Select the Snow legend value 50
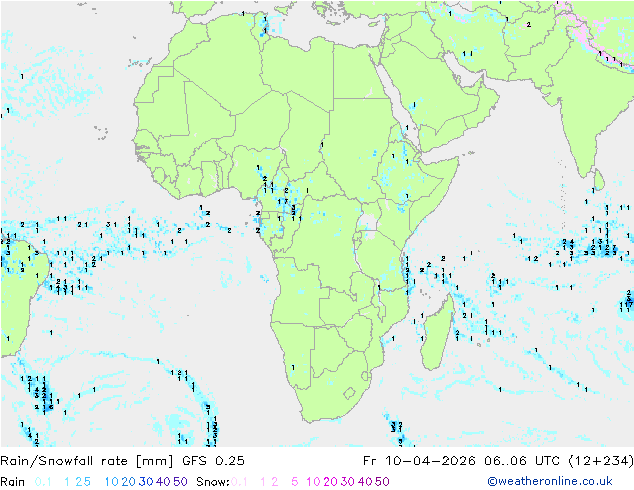The image size is (634, 490). click(x=382, y=482)
